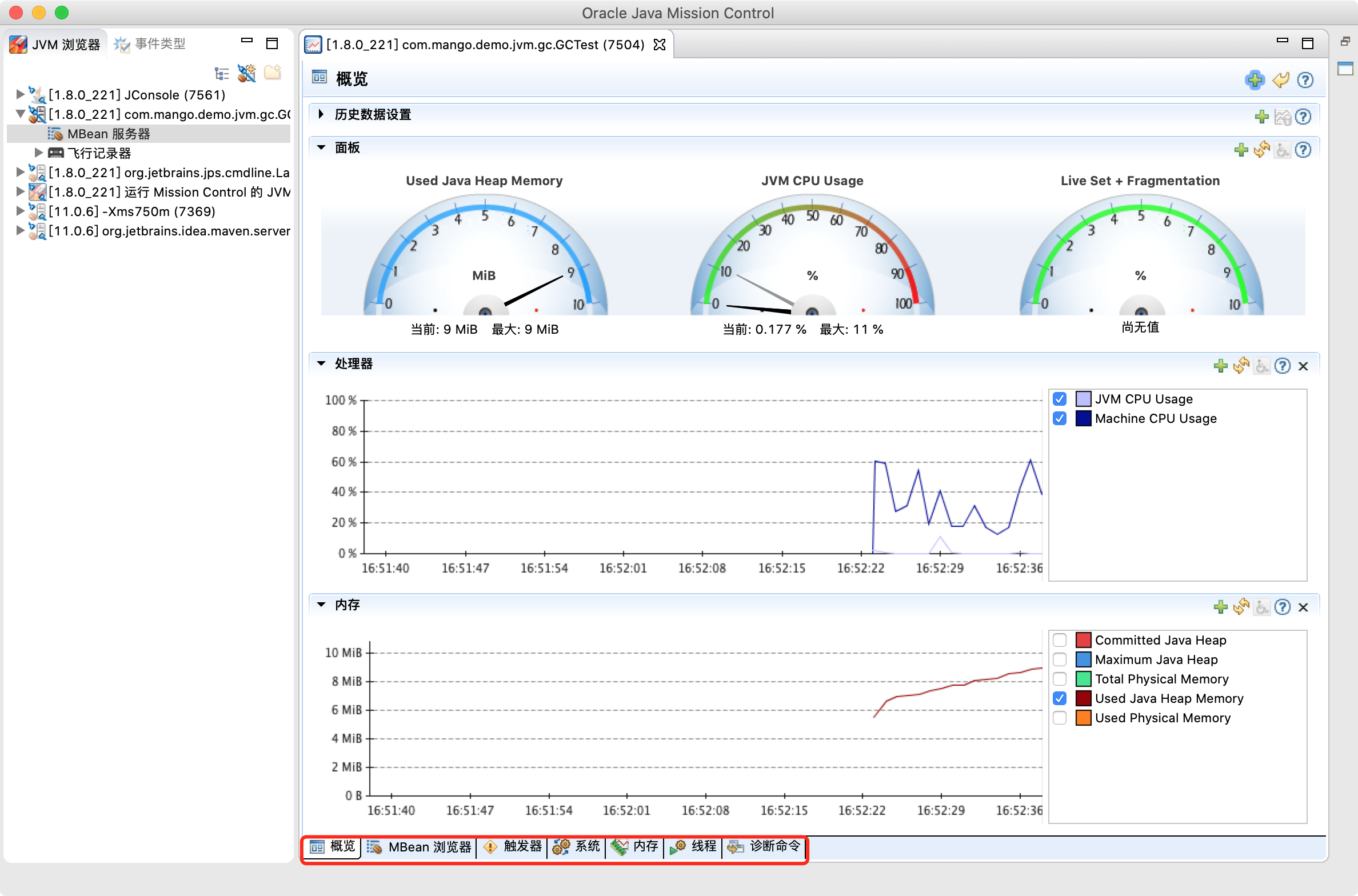The width and height of the screenshot is (1358, 896).
Task: Toggle accessibility mode icon in 面板 section
Action: (x=1283, y=150)
